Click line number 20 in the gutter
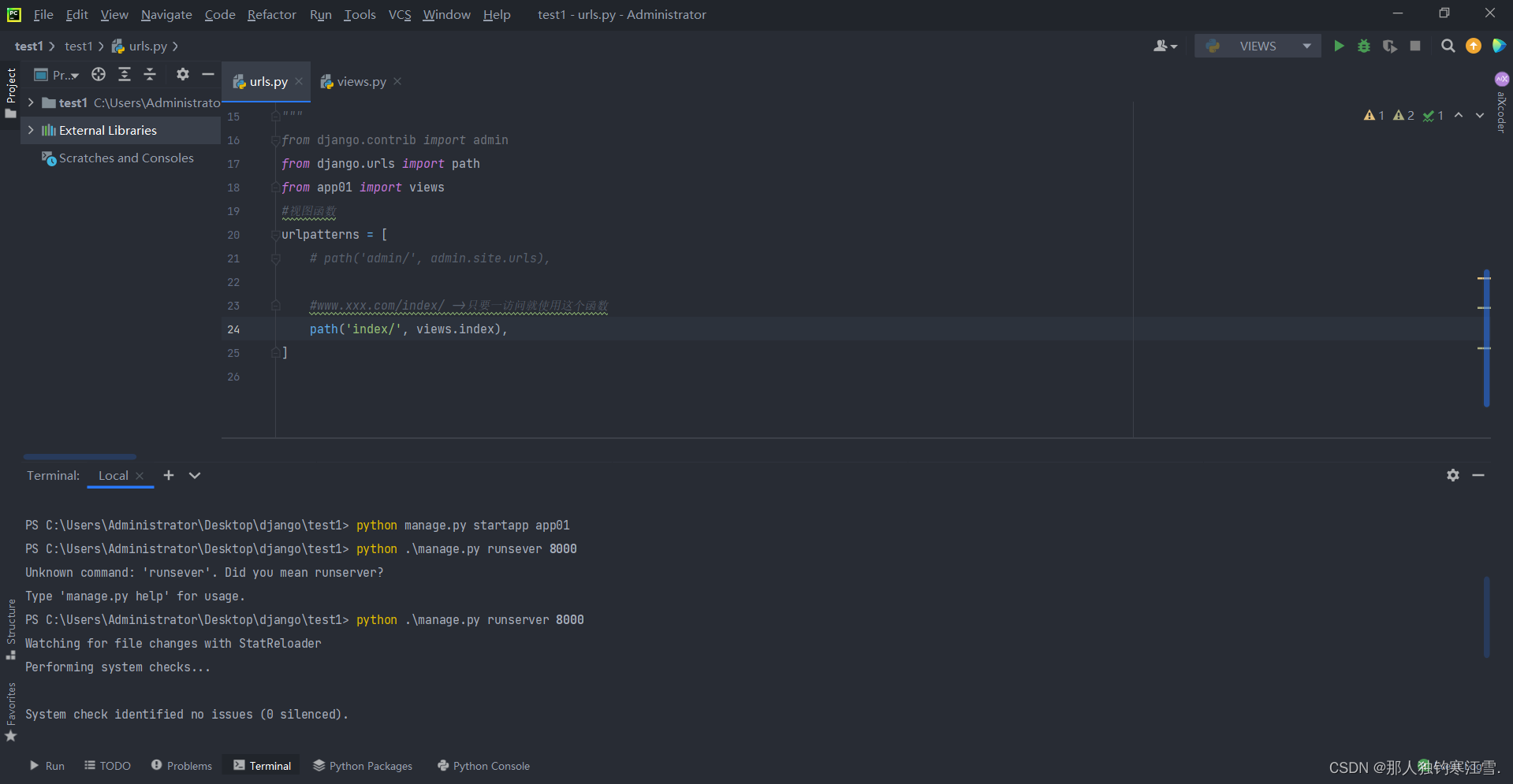Image resolution: width=1513 pixels, height=784 pixels. (x=233, y=235)
